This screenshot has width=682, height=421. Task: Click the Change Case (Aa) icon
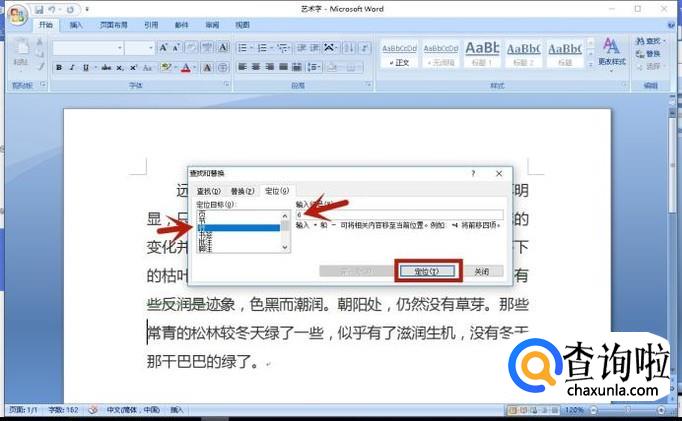coord(147,67)
